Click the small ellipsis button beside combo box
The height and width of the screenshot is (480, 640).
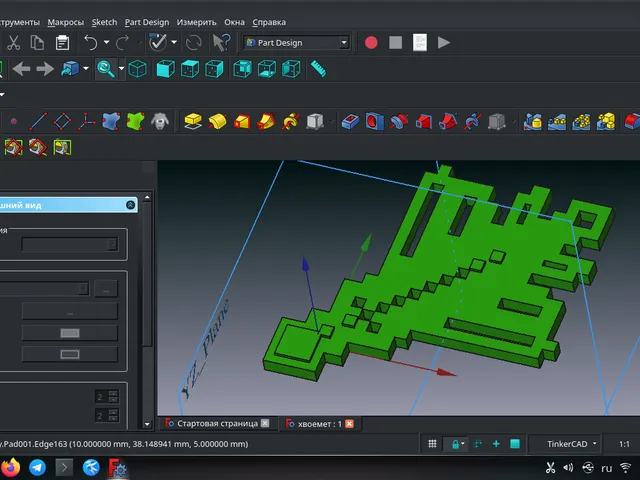point(106,289)
